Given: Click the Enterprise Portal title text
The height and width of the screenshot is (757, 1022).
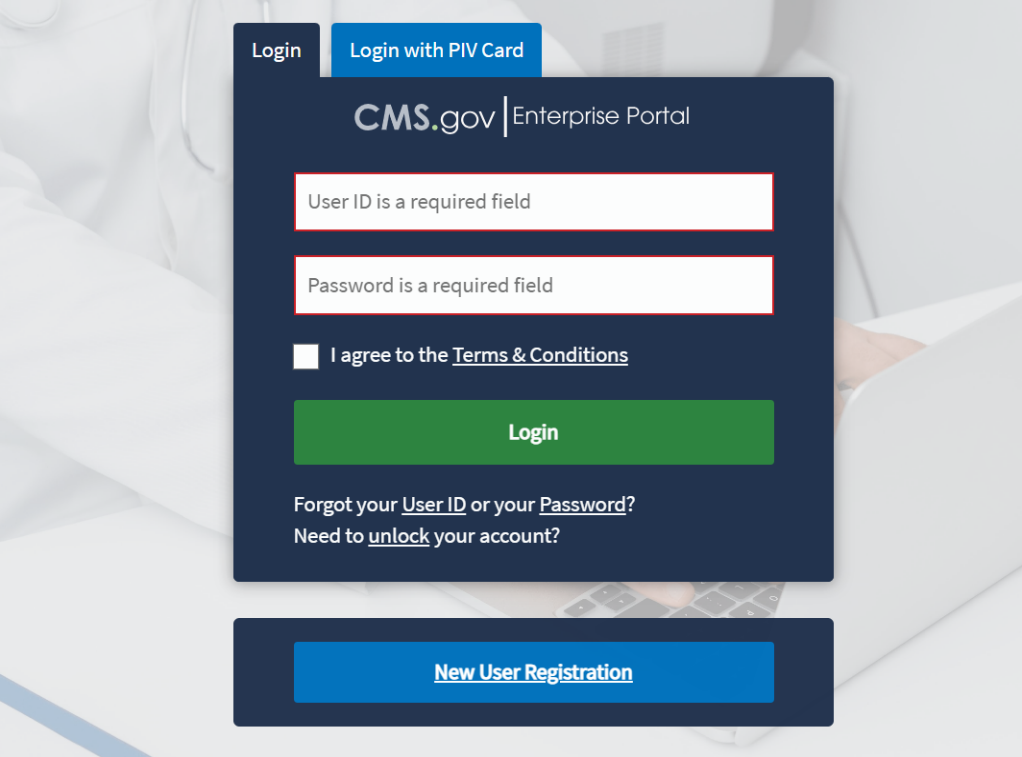Looking at the screenshot, I should click(x=601, y=116).
